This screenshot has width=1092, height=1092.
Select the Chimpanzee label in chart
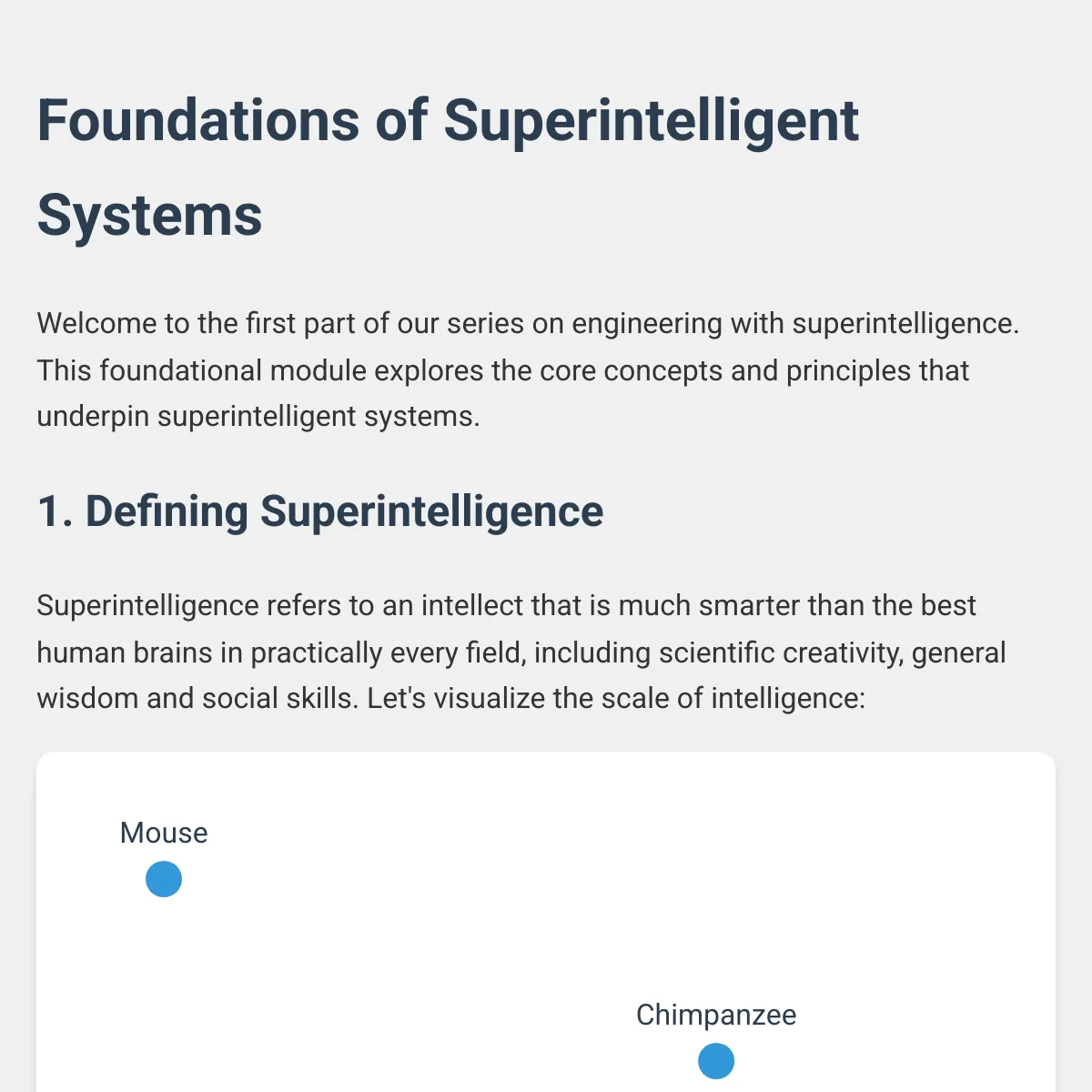click(x=716, y=1015)
